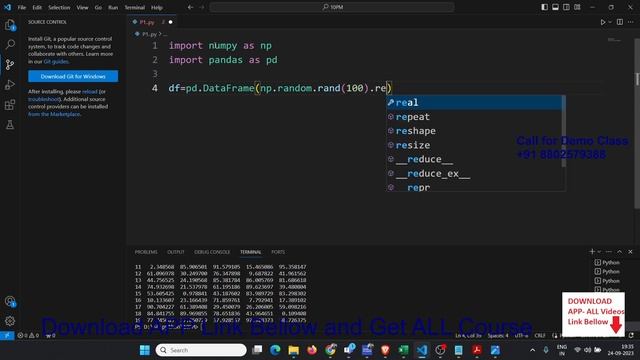Click the remote window indicator in status bar
The image size is (640, 360).
click(x=7, y=336)
